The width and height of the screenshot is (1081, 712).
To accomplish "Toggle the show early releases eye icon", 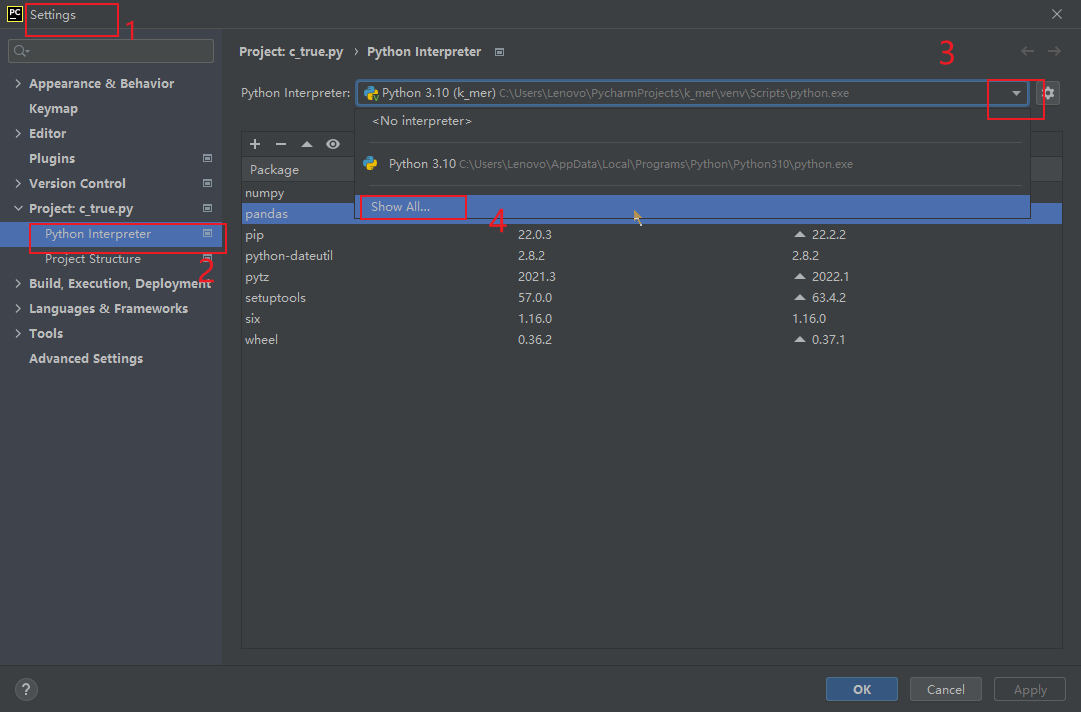I will click(333, 144).
